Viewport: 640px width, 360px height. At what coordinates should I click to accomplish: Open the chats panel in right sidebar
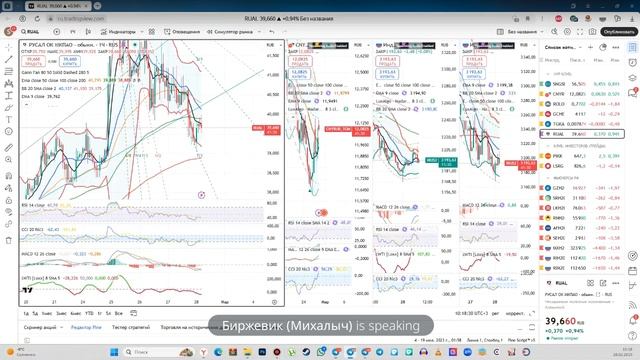coord(632,93)
